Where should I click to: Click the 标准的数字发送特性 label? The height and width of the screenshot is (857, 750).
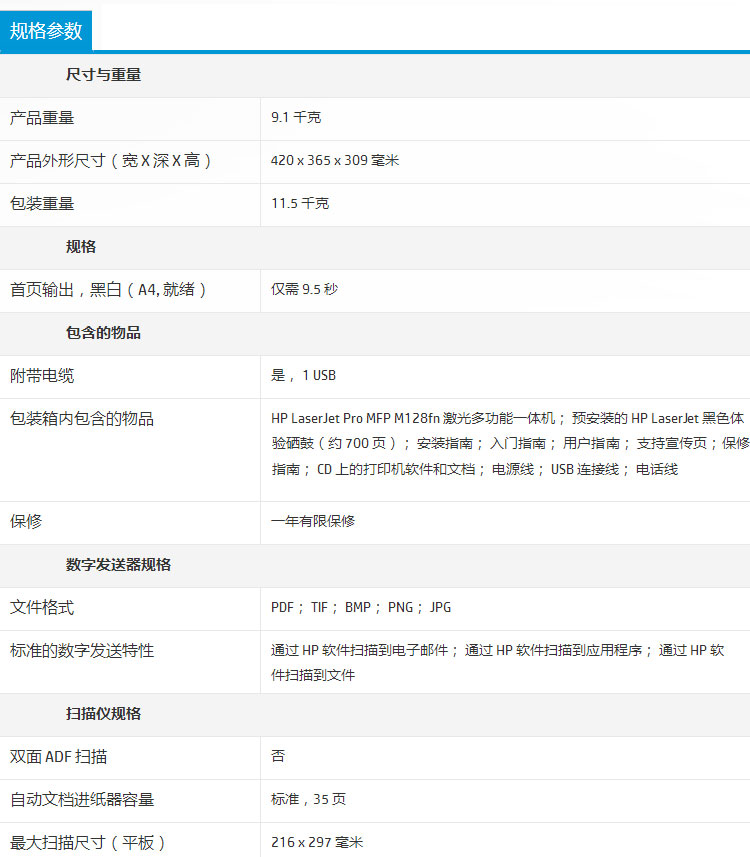coord(82,650)
